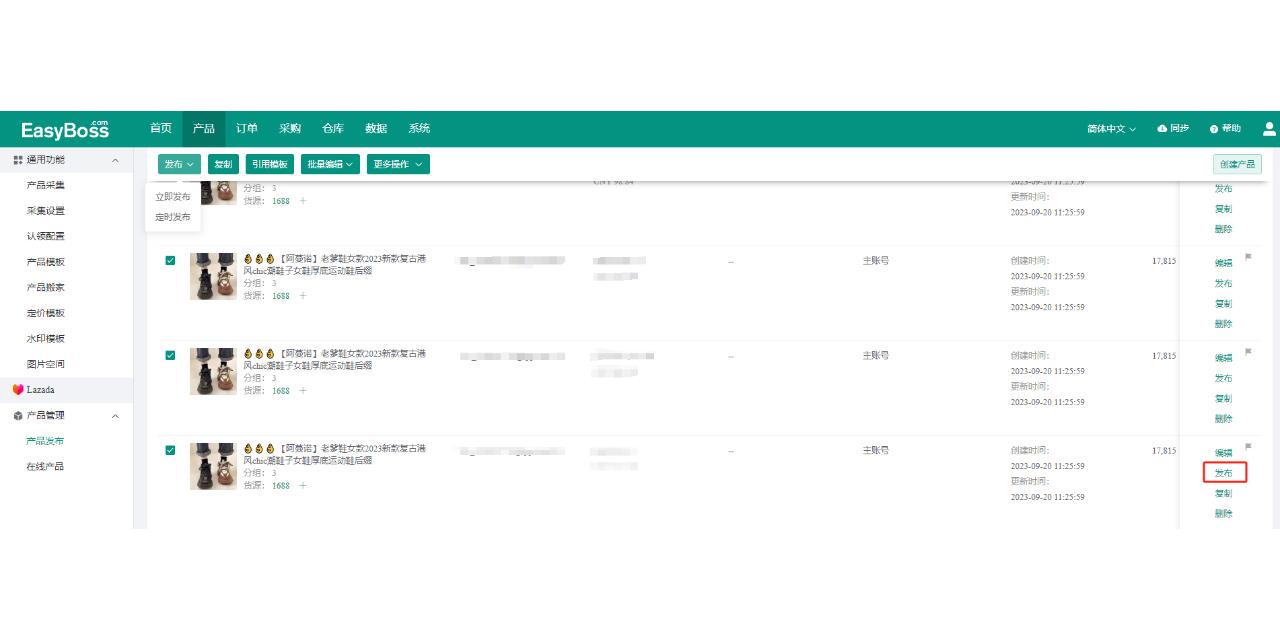This screenshot has height=640, width=1280.
Task: Add a source via plus icon in bottom product row
Action: coord(303,486)
